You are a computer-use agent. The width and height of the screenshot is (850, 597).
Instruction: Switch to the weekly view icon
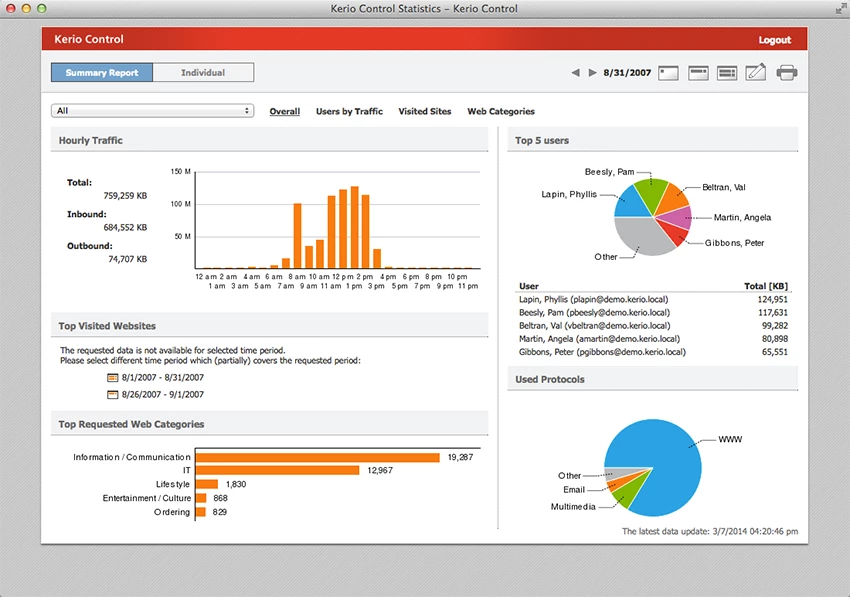tap(698, 72)
